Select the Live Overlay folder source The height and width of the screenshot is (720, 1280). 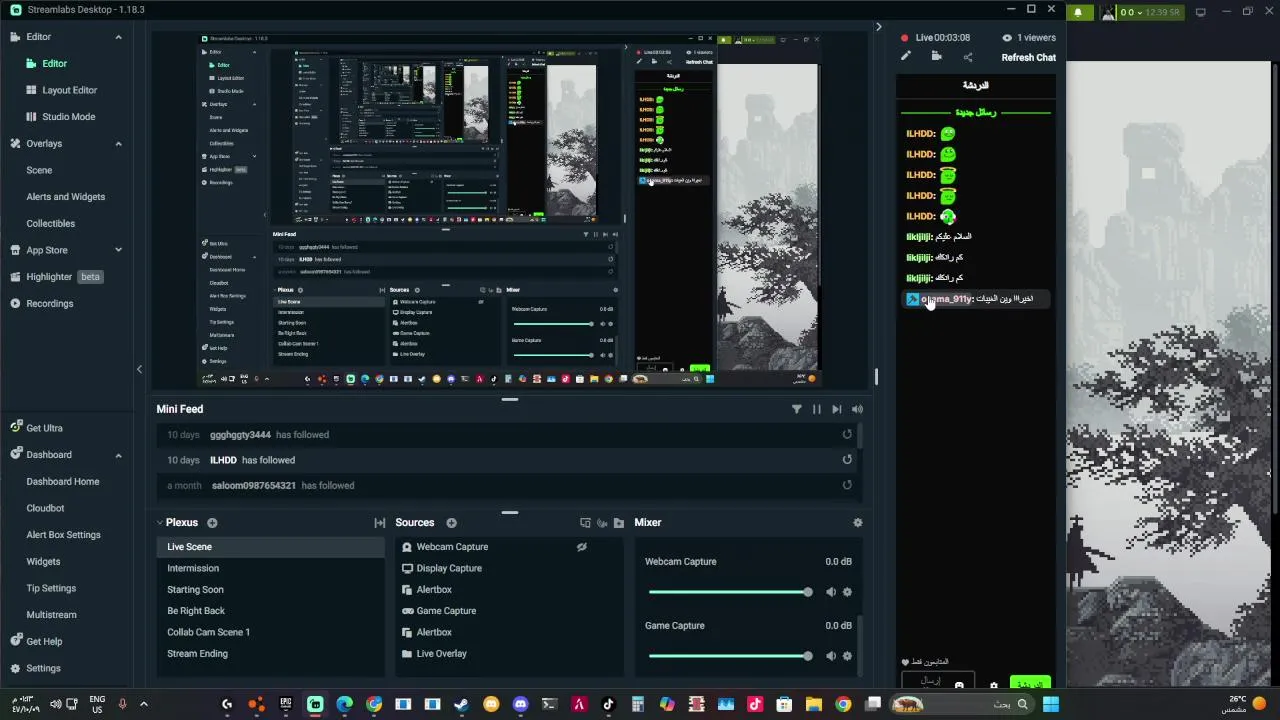(508, 654)
